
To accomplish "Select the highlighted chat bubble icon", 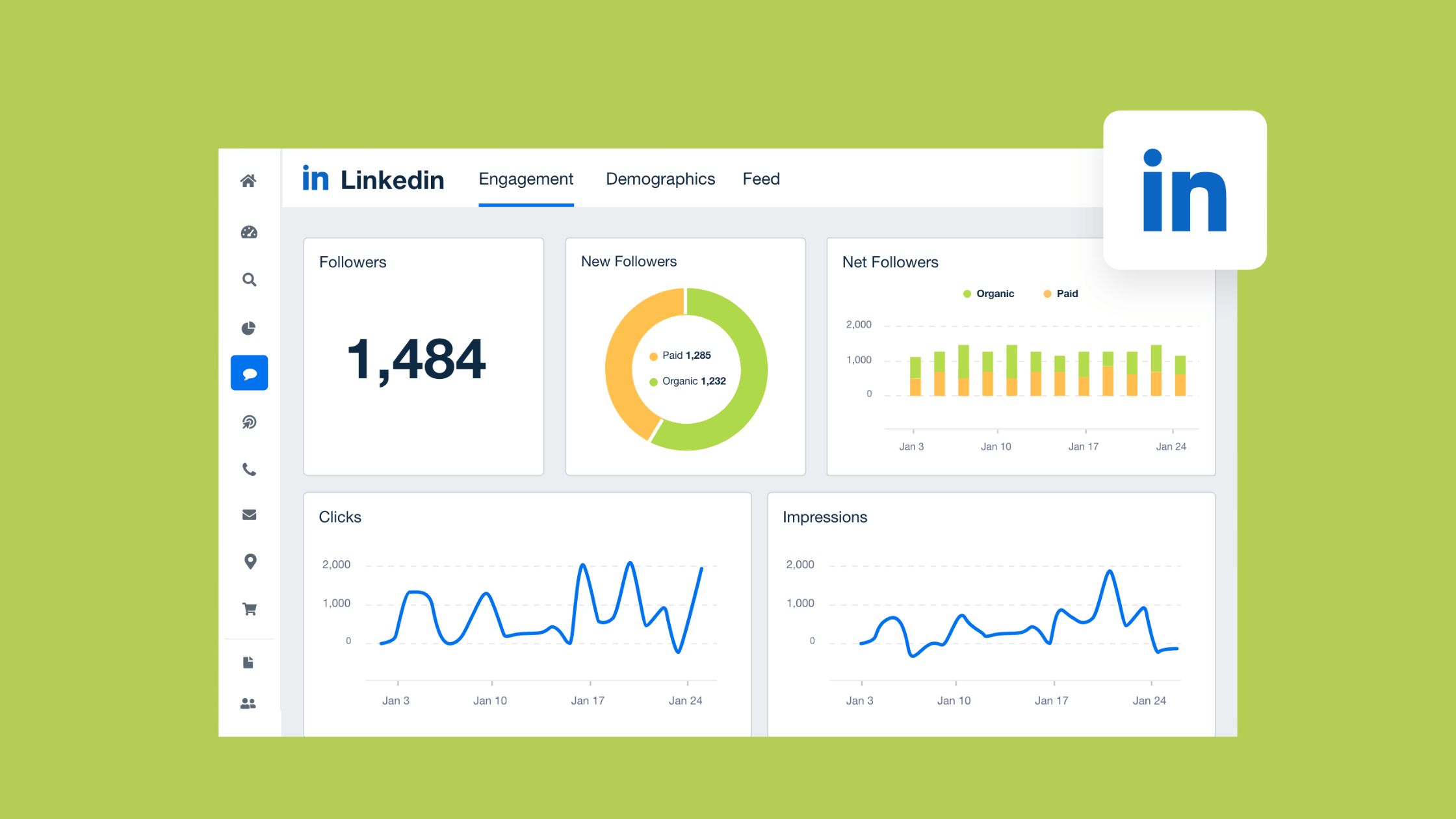I will (250, 373).
